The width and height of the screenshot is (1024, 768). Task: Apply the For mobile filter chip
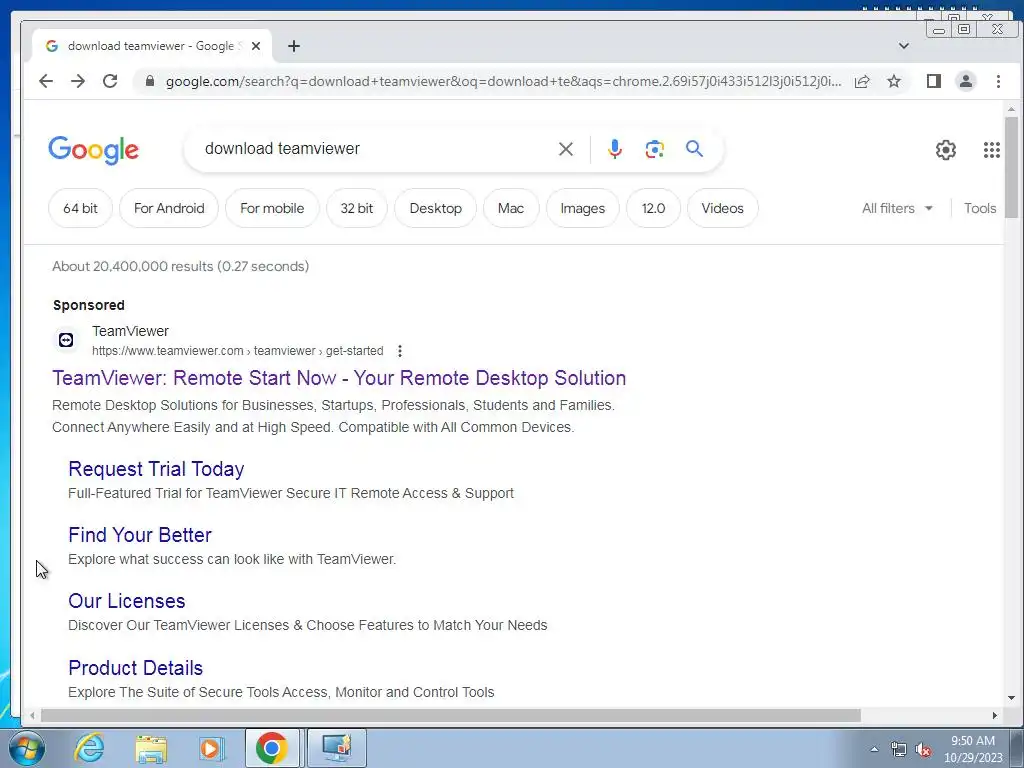pos(272,208)
